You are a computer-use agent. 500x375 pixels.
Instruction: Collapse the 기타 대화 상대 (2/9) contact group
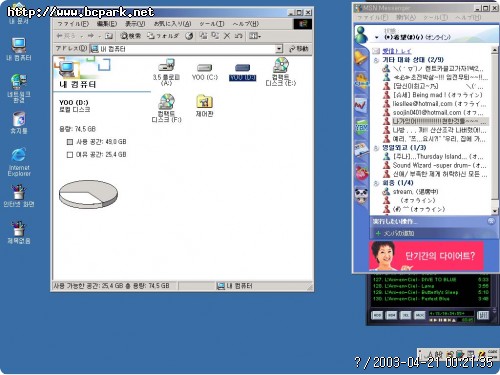376,60
